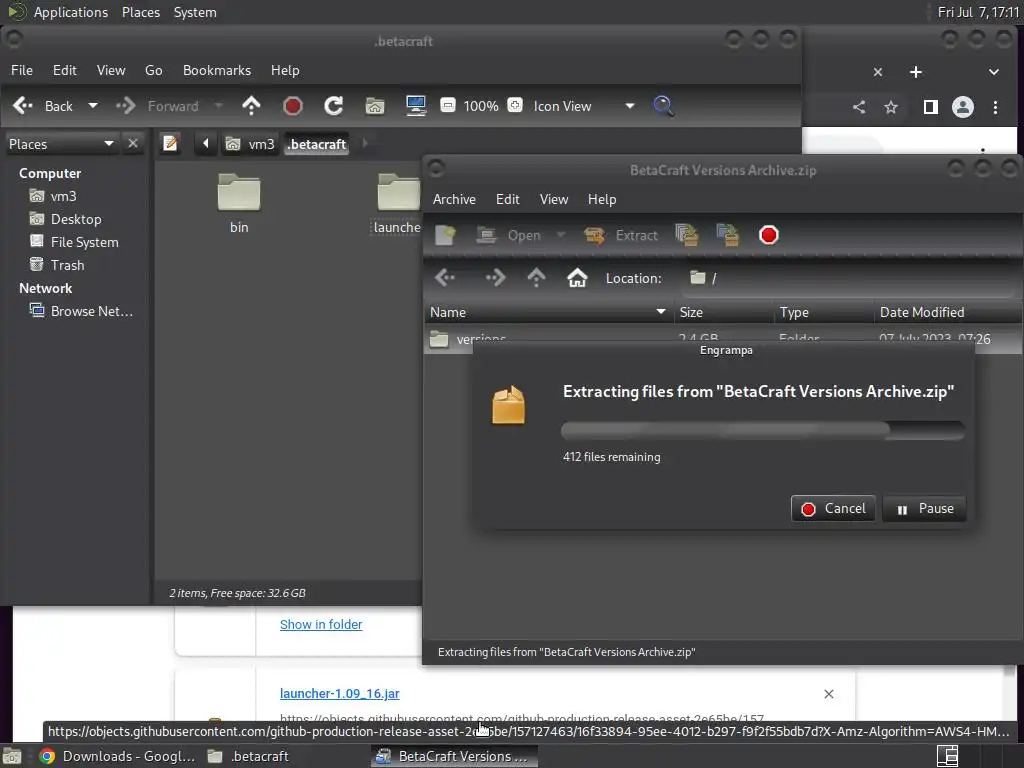The height and width of the screenshot is (768, 1024).
Task: Zoom in in Caja file view
Action: [x=515, y=105]
